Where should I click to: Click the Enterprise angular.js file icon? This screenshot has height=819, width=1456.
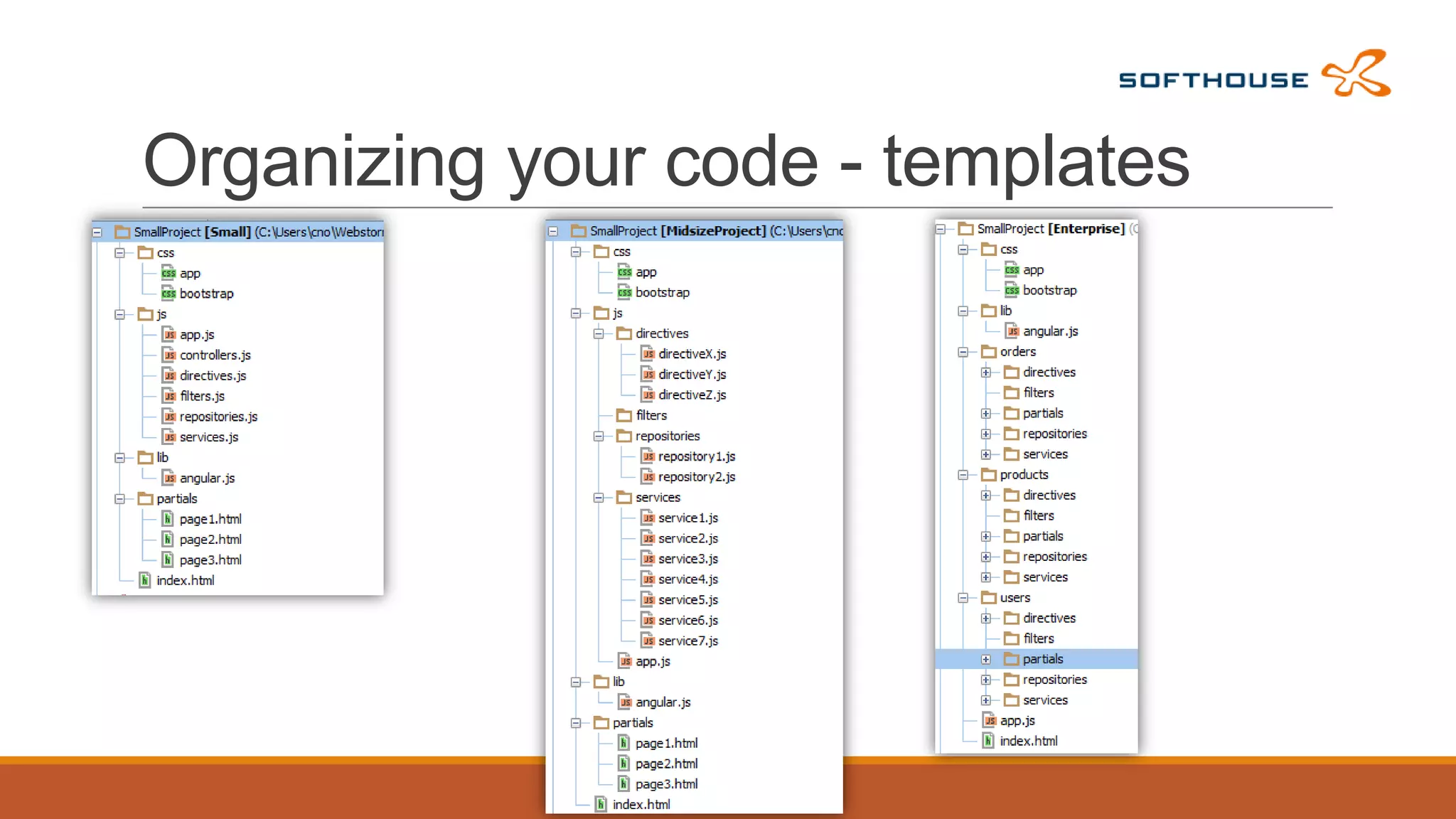pyautogui.click(x=1012, y=331)
